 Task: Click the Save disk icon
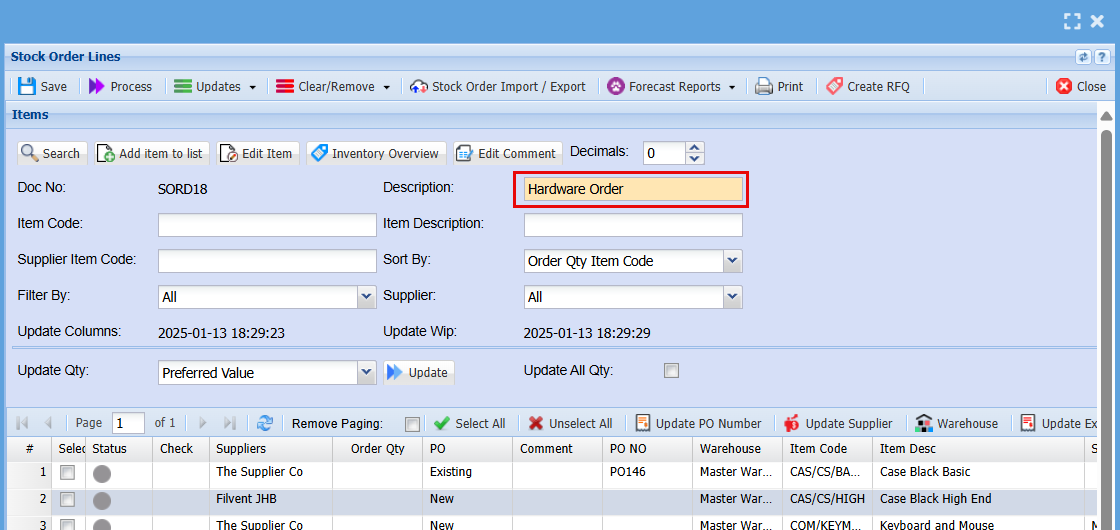[27, 87]
